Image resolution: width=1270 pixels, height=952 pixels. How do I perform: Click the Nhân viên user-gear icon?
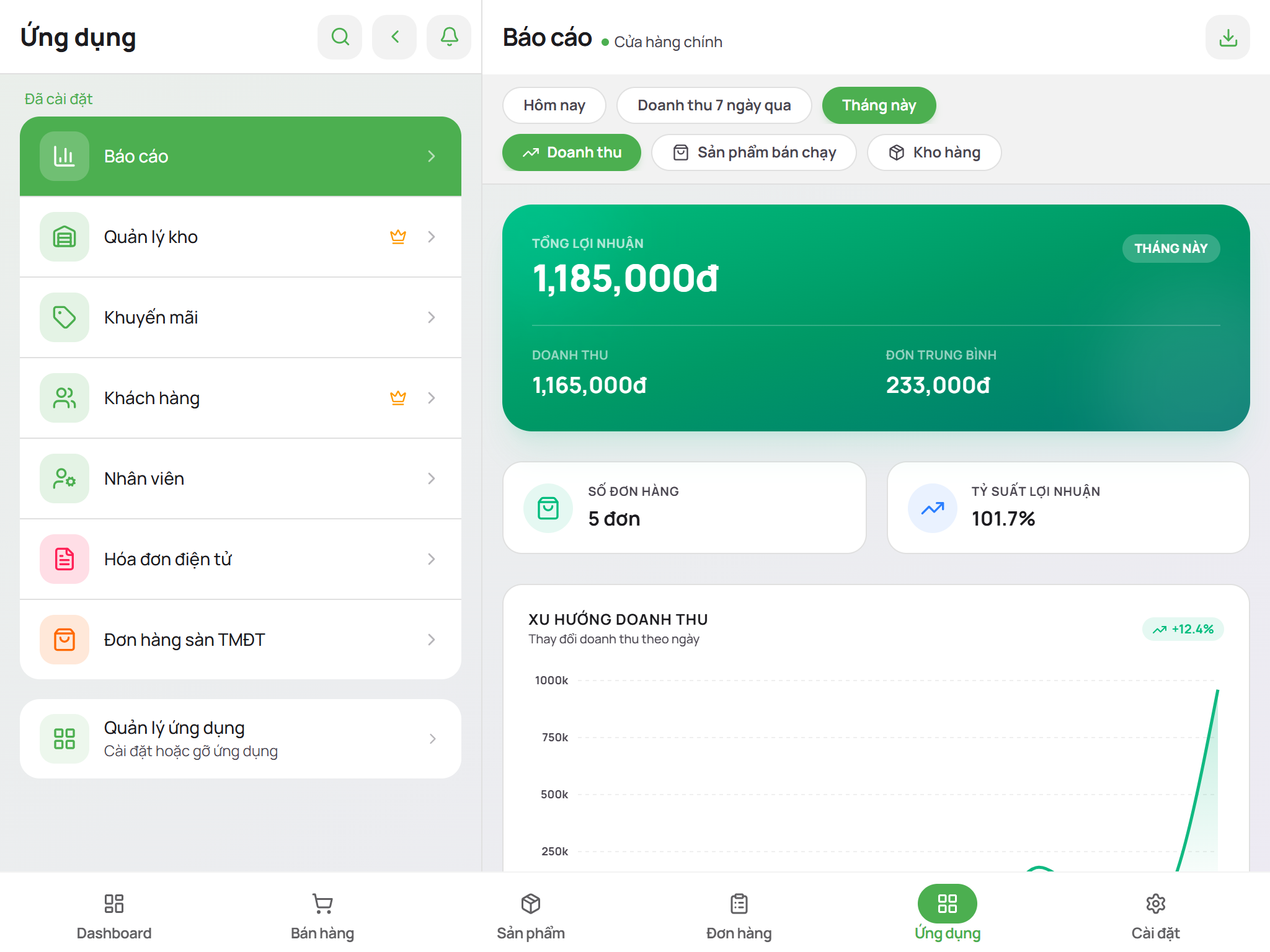click(x=64, y=478)
